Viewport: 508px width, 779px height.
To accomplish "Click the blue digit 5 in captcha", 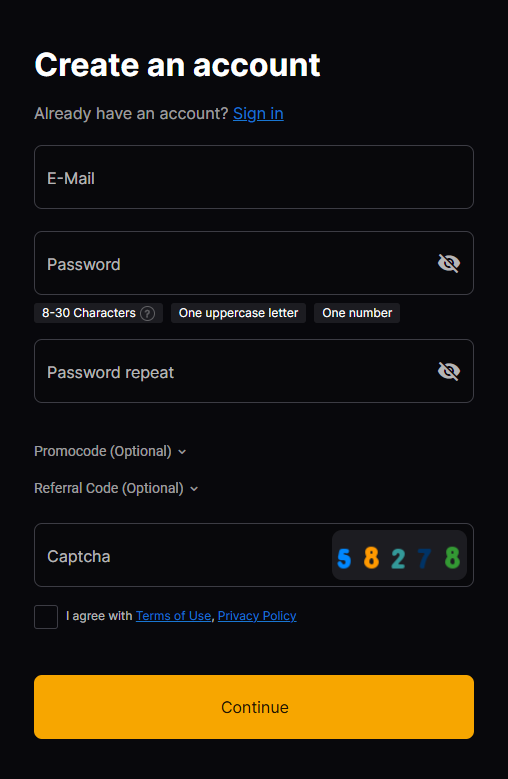I will [x=344, y=558].
